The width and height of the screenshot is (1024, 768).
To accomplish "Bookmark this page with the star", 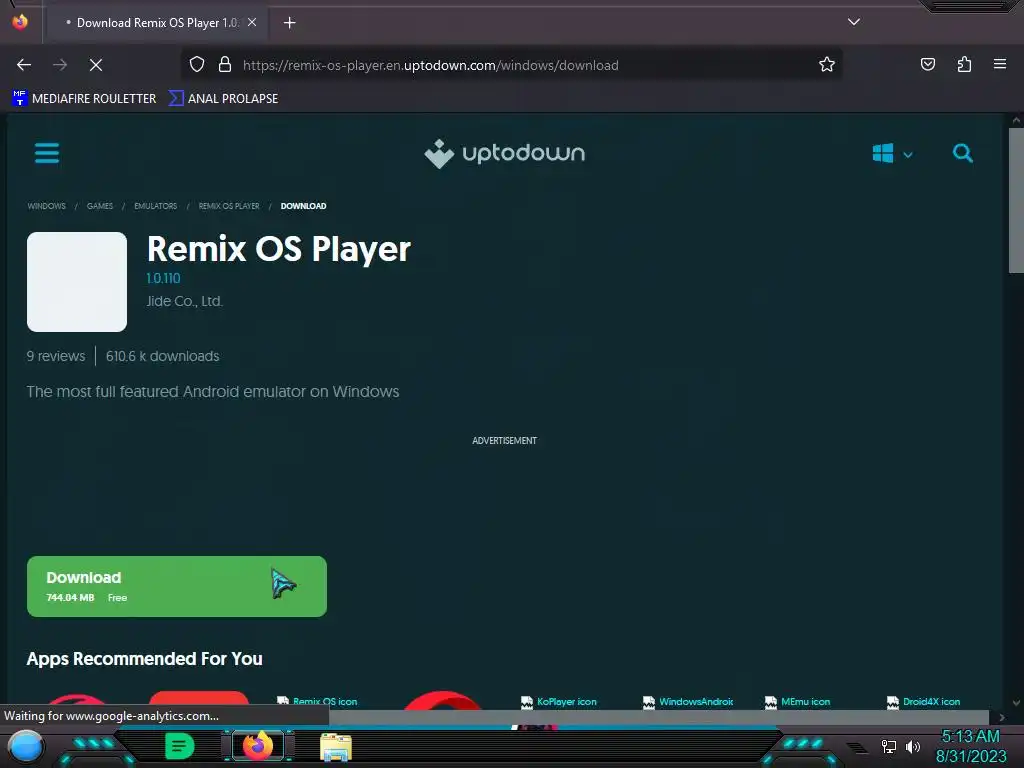I will point(827,64).
